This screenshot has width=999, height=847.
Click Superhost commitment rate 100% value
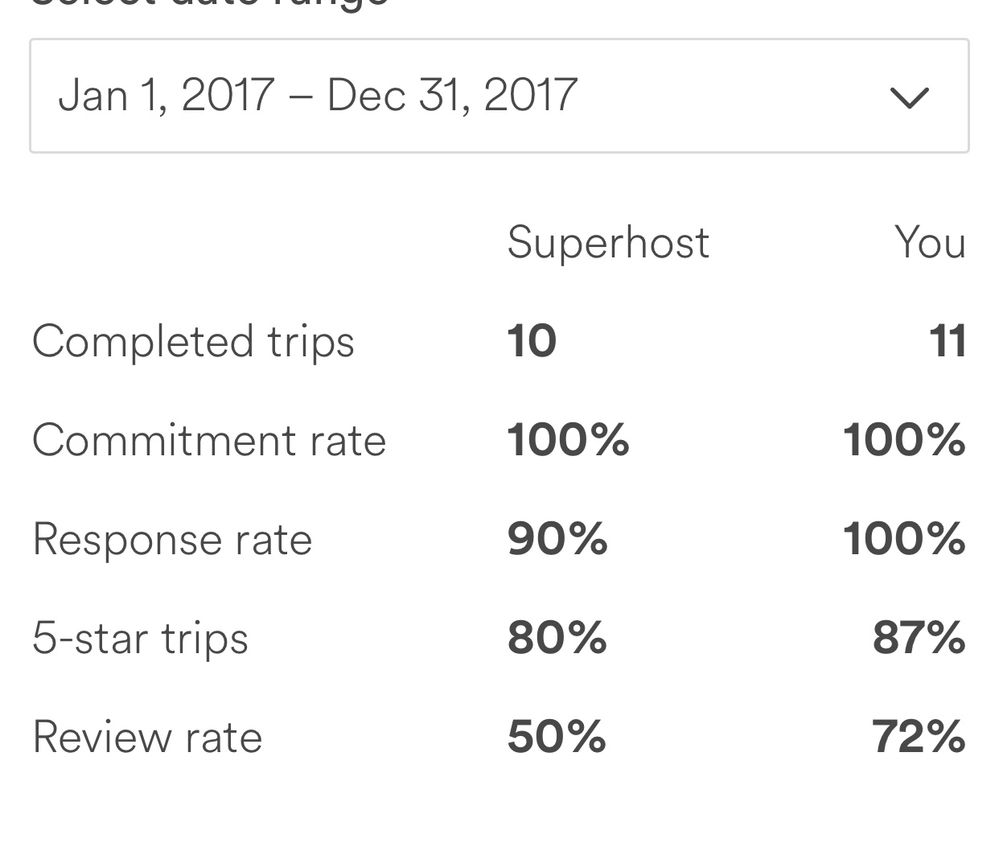click(x=568, y=441)
